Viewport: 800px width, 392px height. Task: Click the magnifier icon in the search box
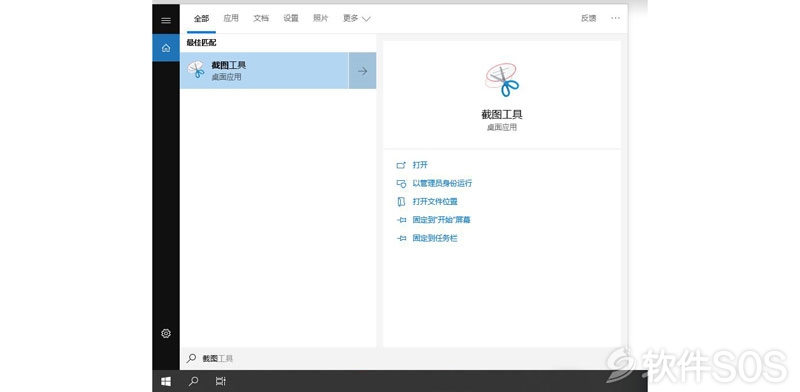[191, 358]
